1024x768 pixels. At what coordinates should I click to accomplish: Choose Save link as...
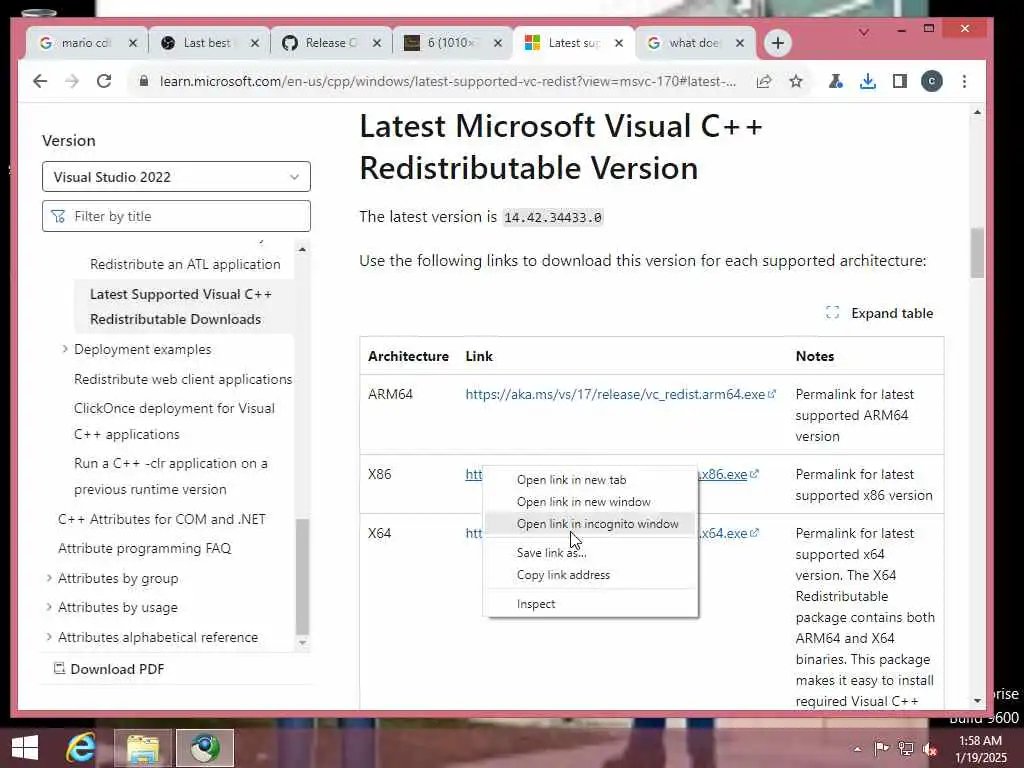tap(591, 553)
